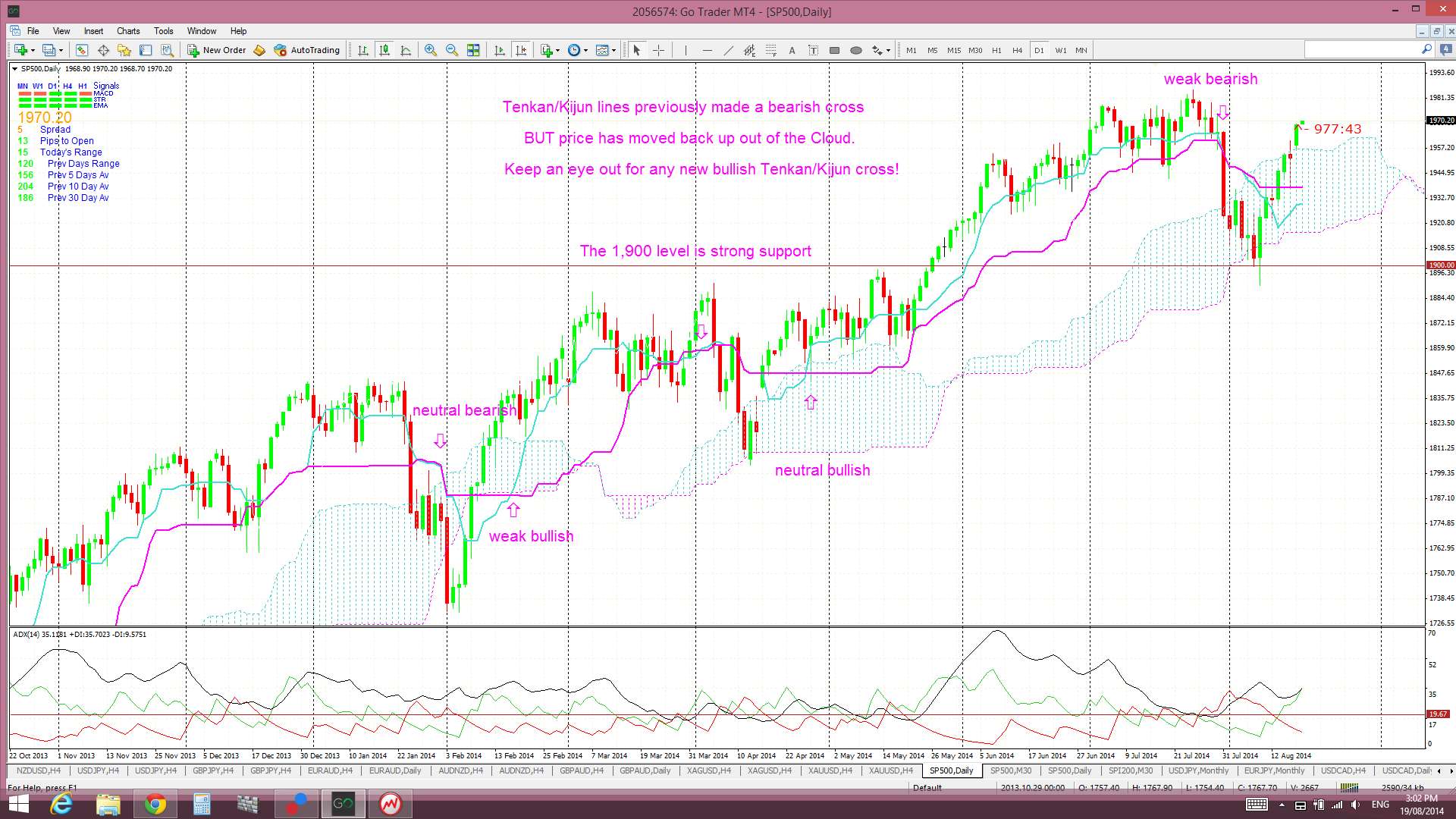Expand the Templates dropdown arrow
Image resolution: width=1456 pixels, height=819 pixels.
(613, 51)
